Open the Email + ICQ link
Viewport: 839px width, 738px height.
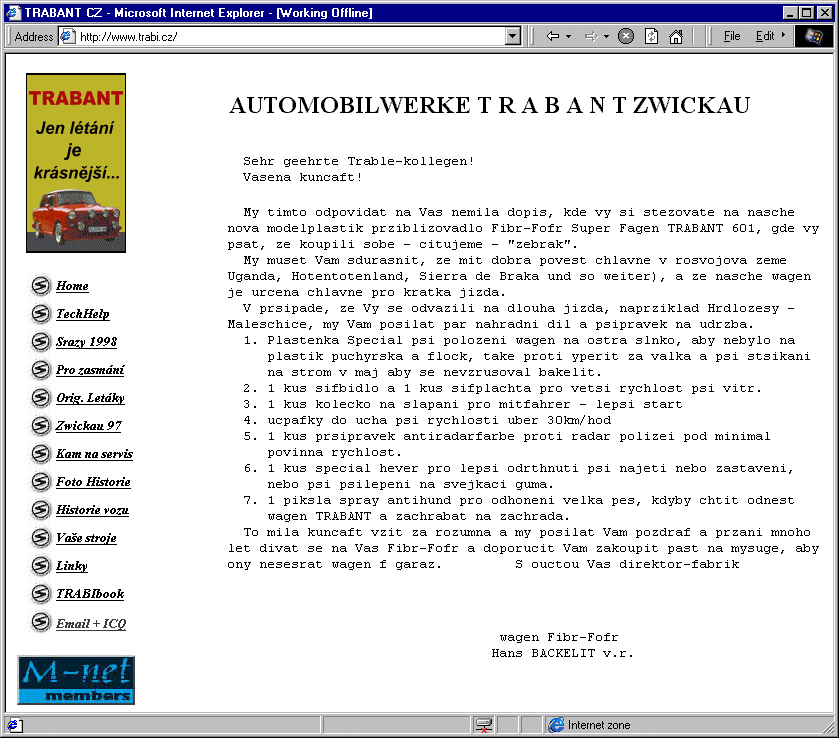(91, 623)
